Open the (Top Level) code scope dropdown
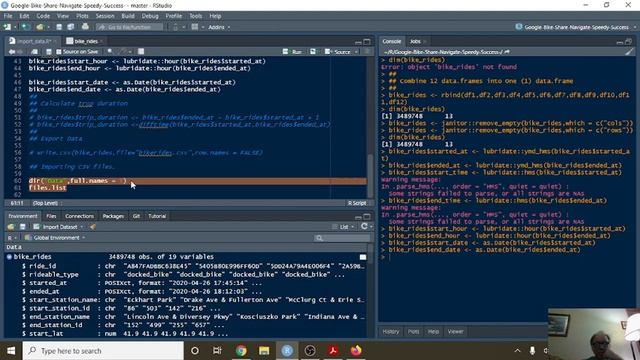Screen dimensions: 640x360 click(x=47, y=203)
